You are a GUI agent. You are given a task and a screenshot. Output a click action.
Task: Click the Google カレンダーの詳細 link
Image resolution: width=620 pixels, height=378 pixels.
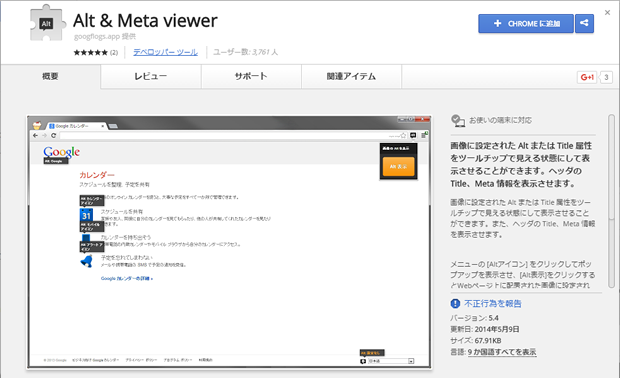[127, 278]
